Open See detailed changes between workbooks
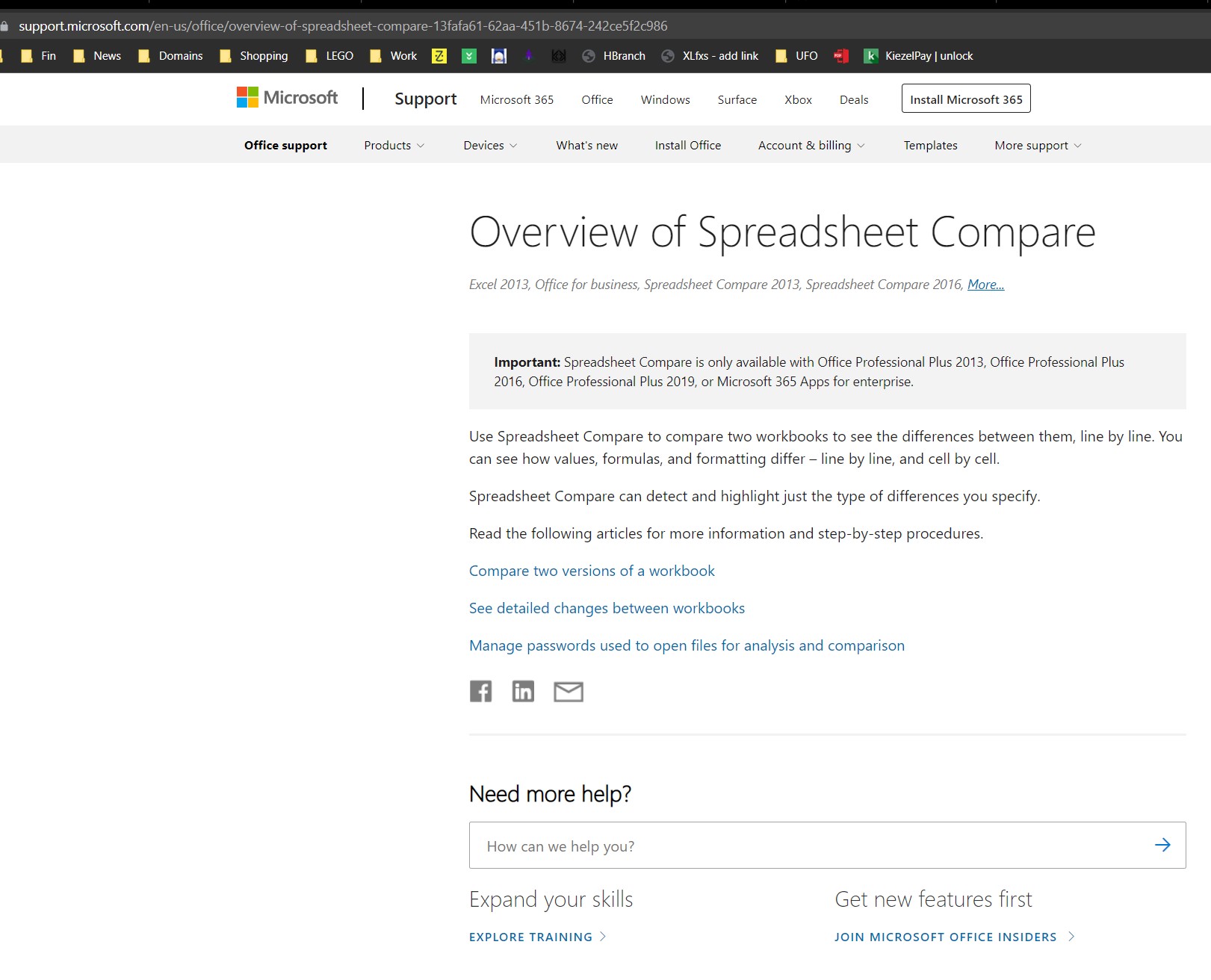The image size is (1211, 980). (607, 608)
